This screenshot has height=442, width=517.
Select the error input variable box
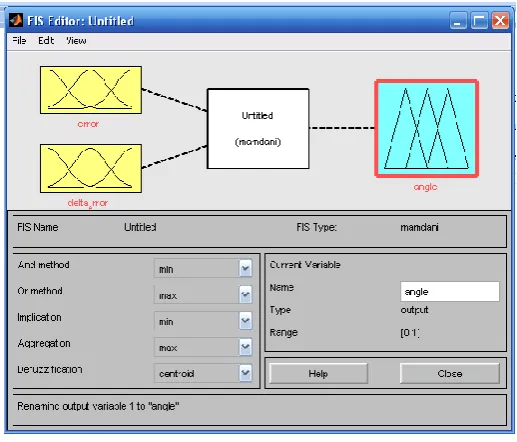tap(91, 90)
